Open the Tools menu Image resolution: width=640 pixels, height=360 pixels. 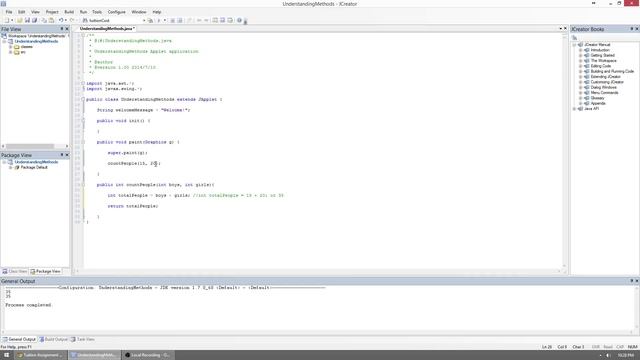click(x=97, y=12)
